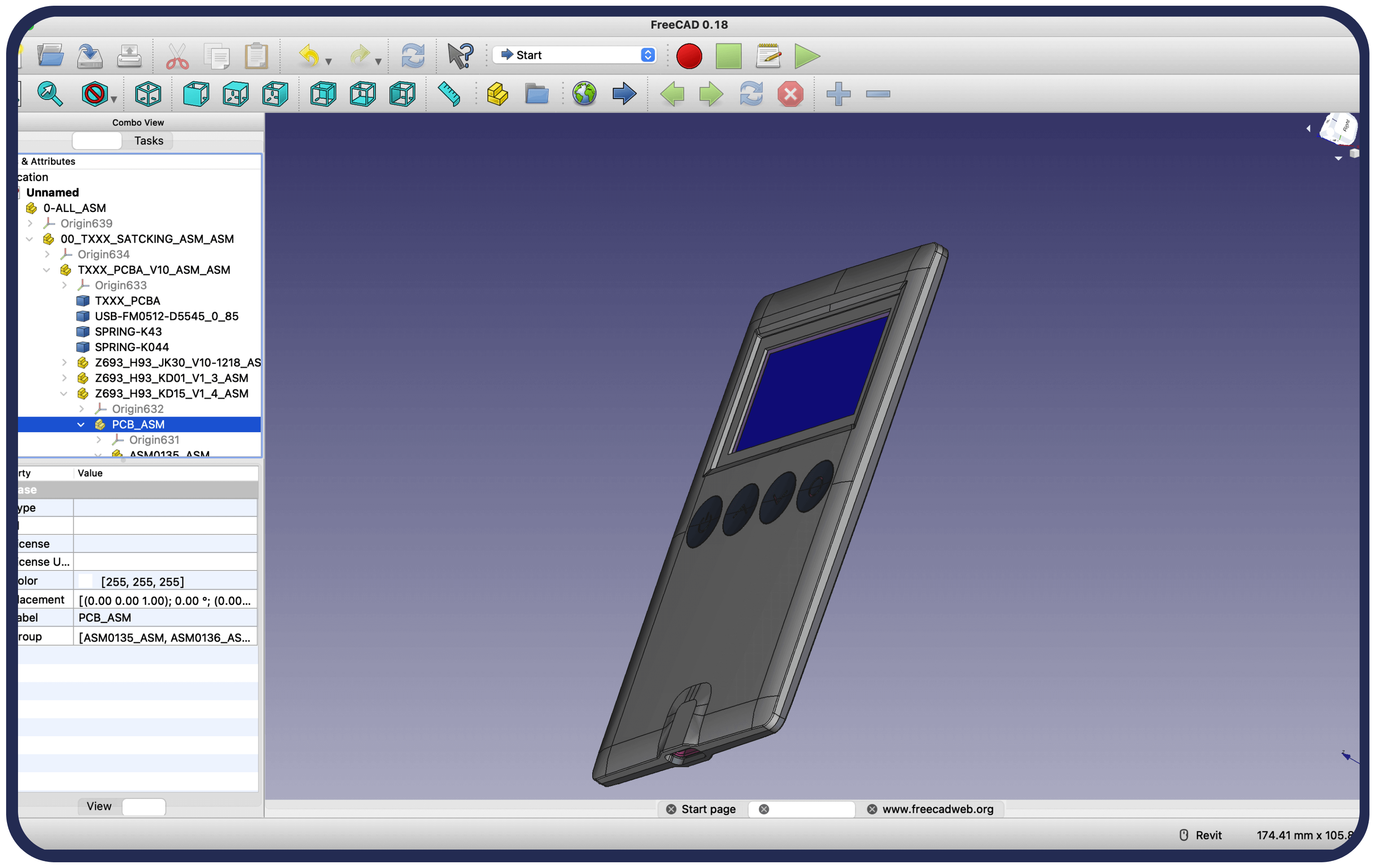Click the Revit navigation style indicator

click(1200, 835)
